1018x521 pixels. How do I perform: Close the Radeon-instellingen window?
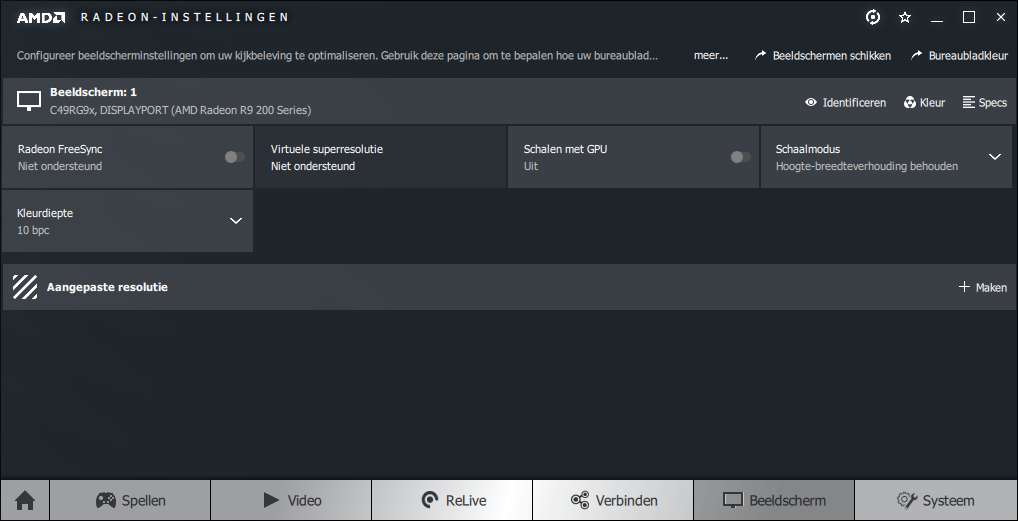1000,18
